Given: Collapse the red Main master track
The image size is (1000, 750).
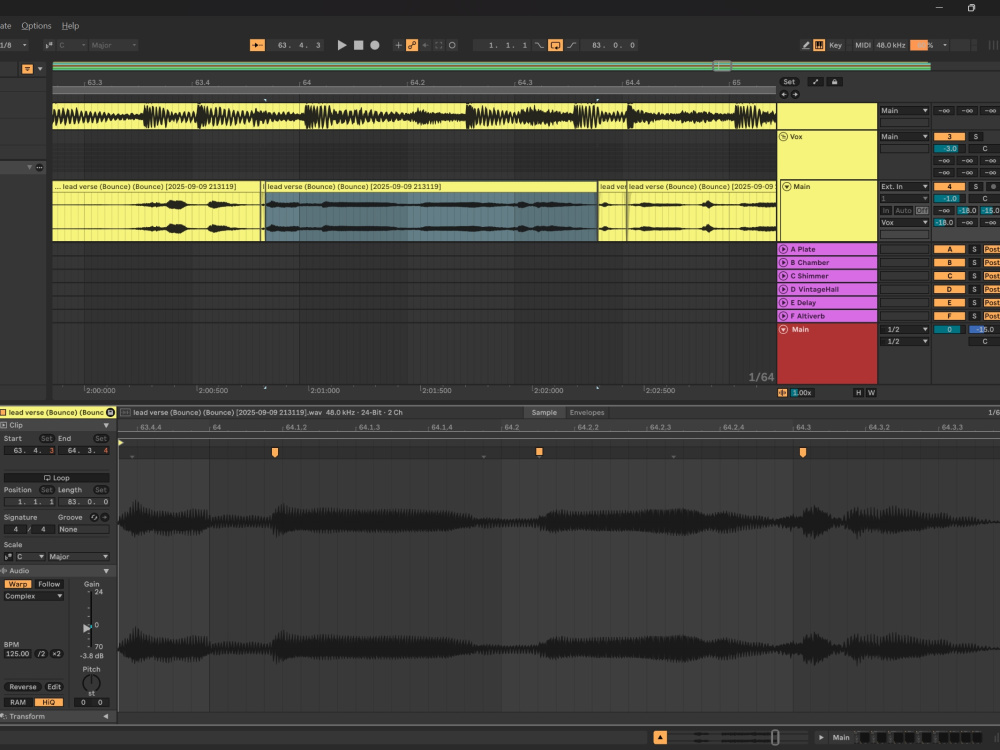Looking at the screenshot, I should click(784, 330).
